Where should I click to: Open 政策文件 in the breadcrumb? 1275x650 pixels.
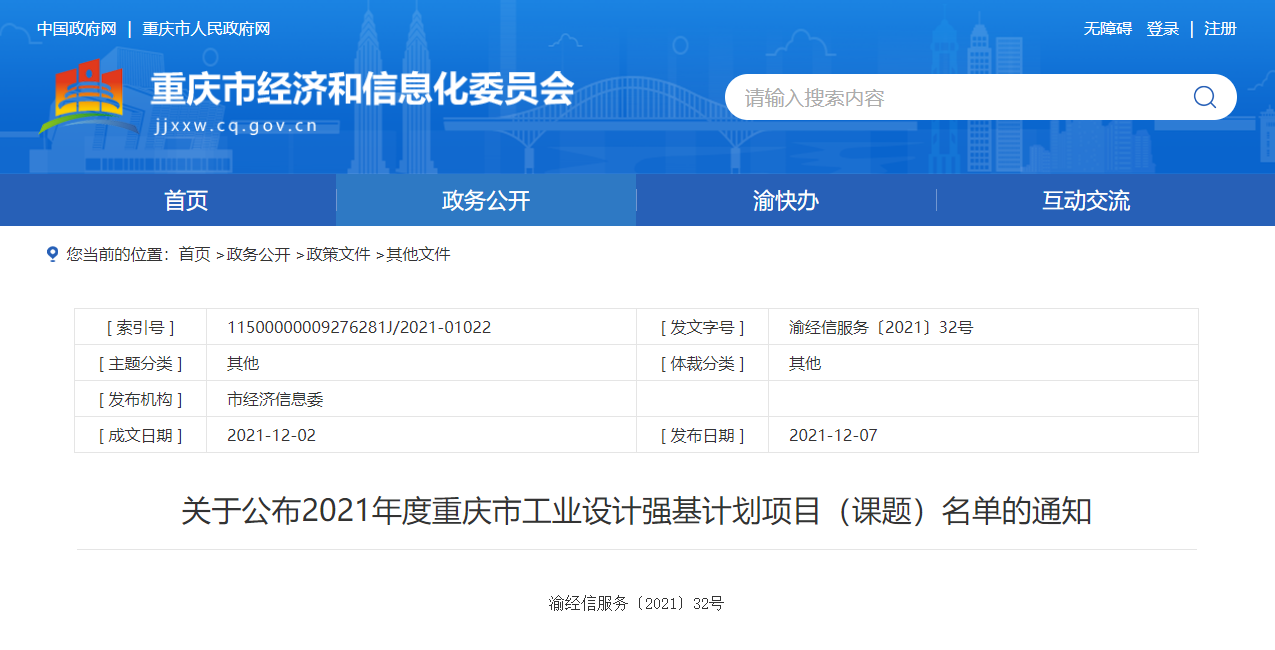click(x=338, y=255)
